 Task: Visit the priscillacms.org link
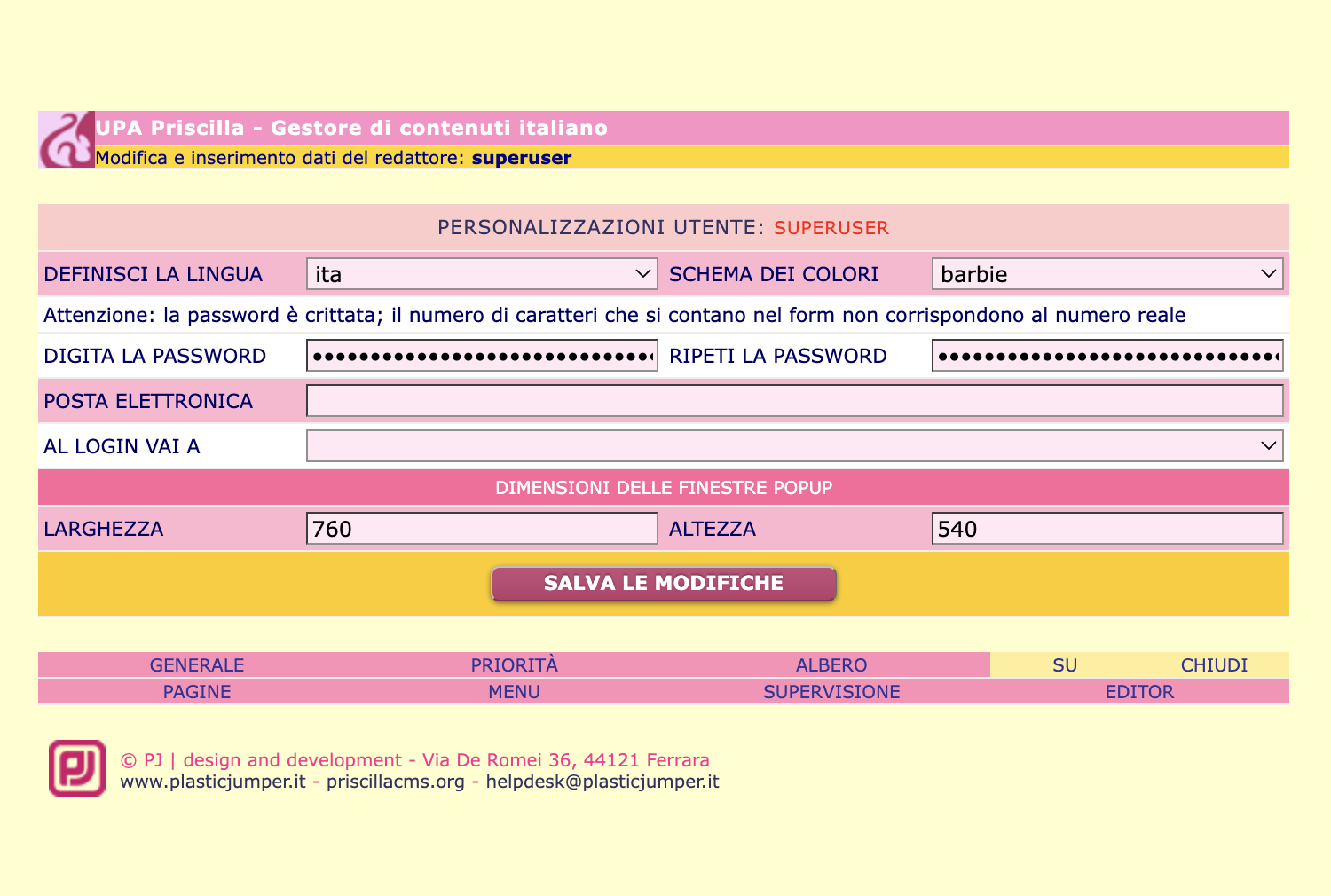click(x=396, y=782)
